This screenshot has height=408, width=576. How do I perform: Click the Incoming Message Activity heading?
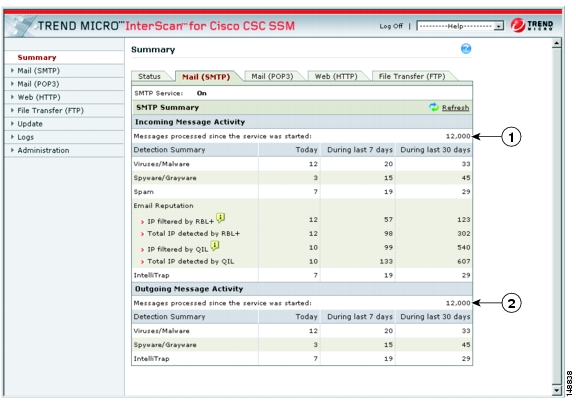pos(190,122)
